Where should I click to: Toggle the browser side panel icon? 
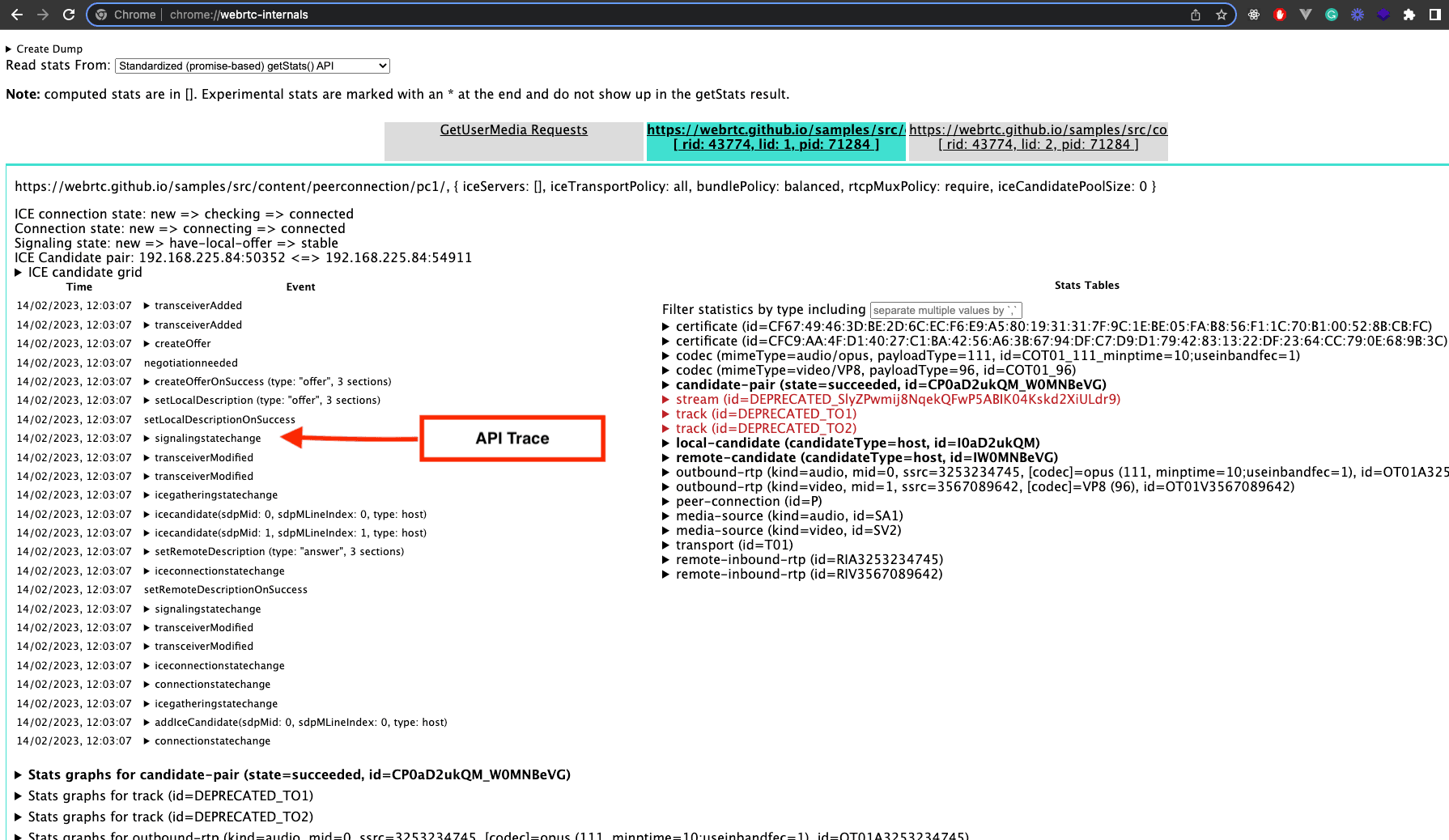(x=1435, y=15)
